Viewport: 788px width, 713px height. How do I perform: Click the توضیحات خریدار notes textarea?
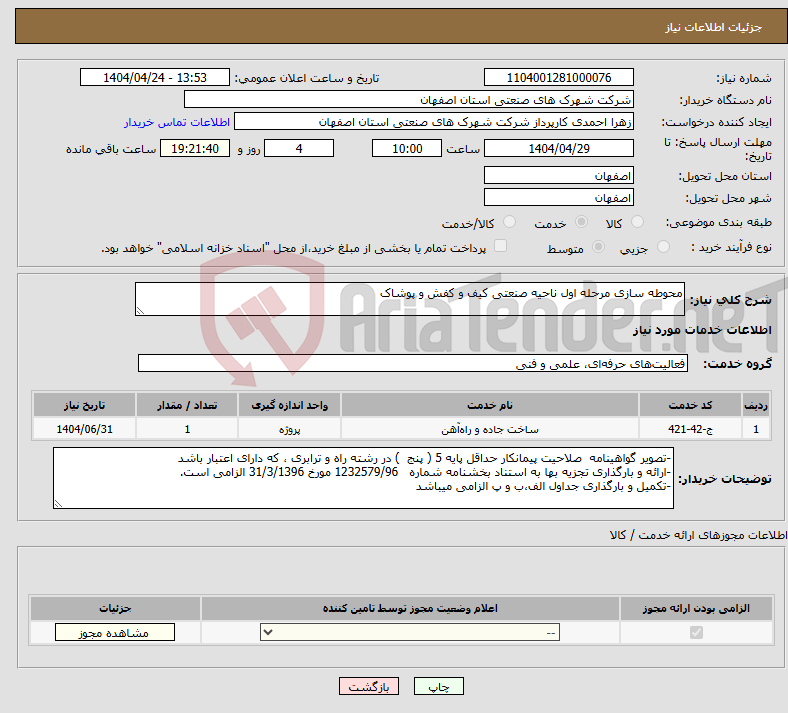pyautogui.click(x=363, y=478)
